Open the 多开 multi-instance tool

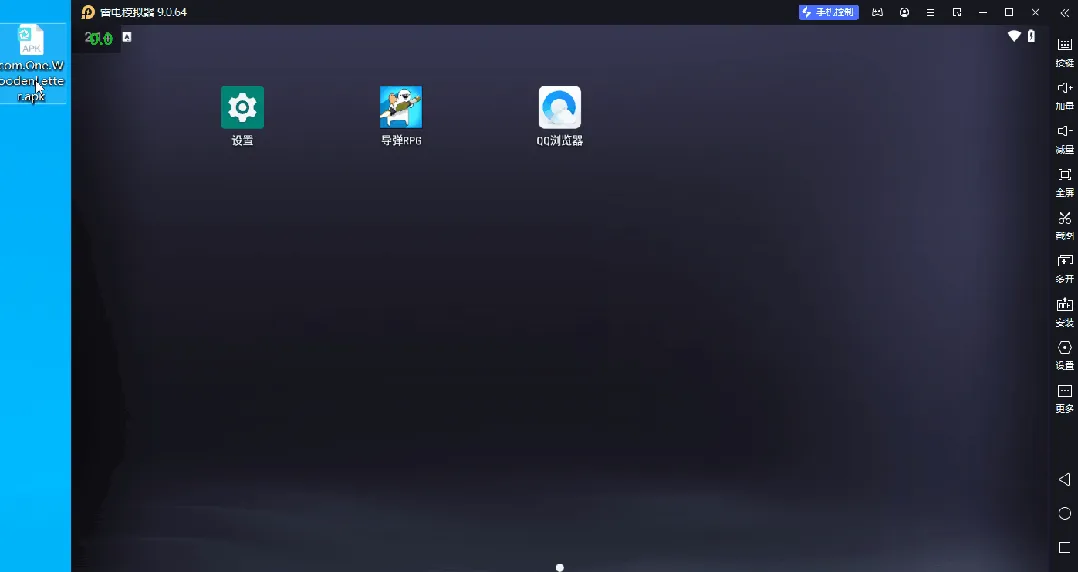coord(1064,268)
